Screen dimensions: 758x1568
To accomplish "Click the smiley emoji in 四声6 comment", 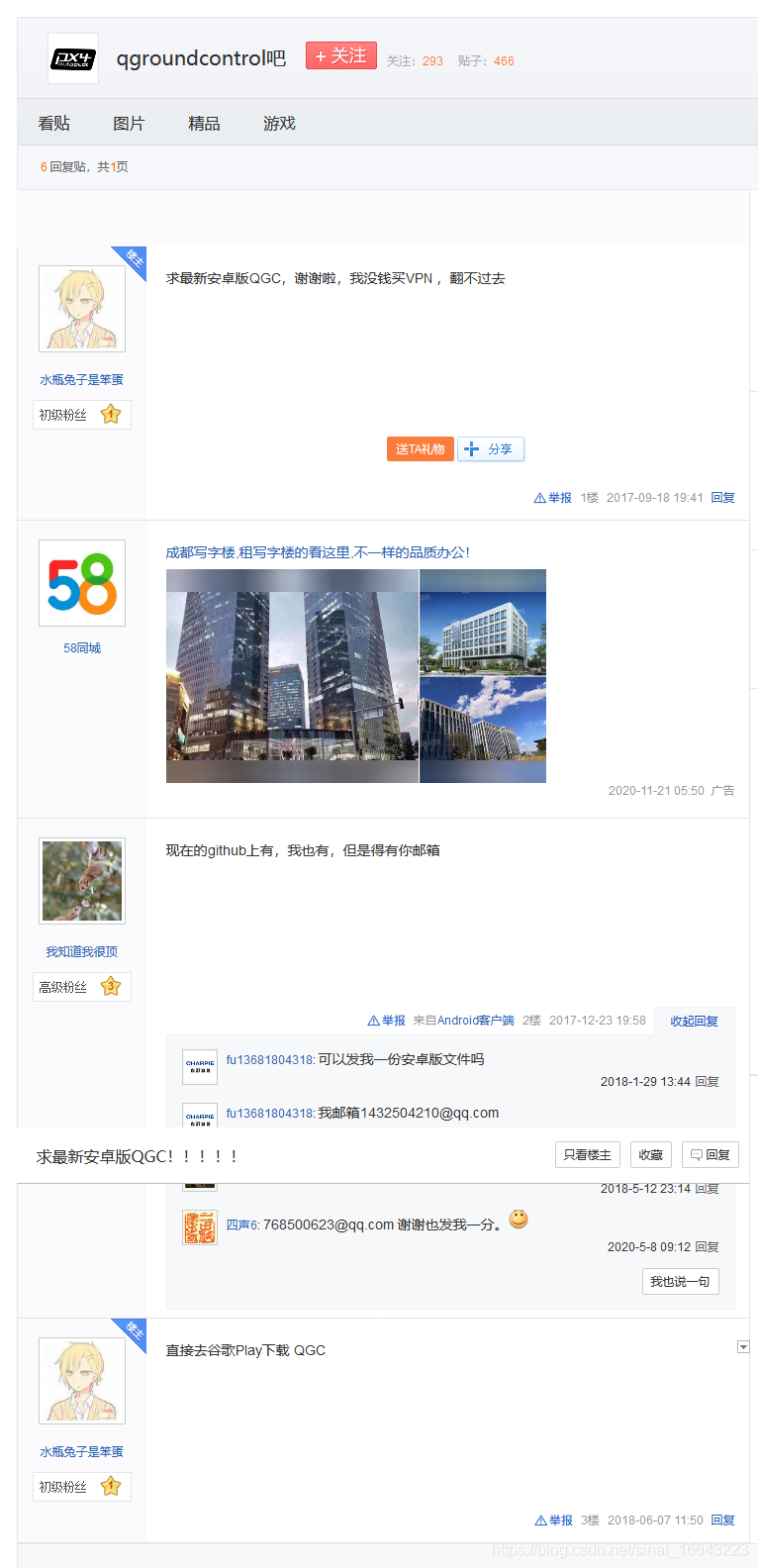I will [519, 1220].
